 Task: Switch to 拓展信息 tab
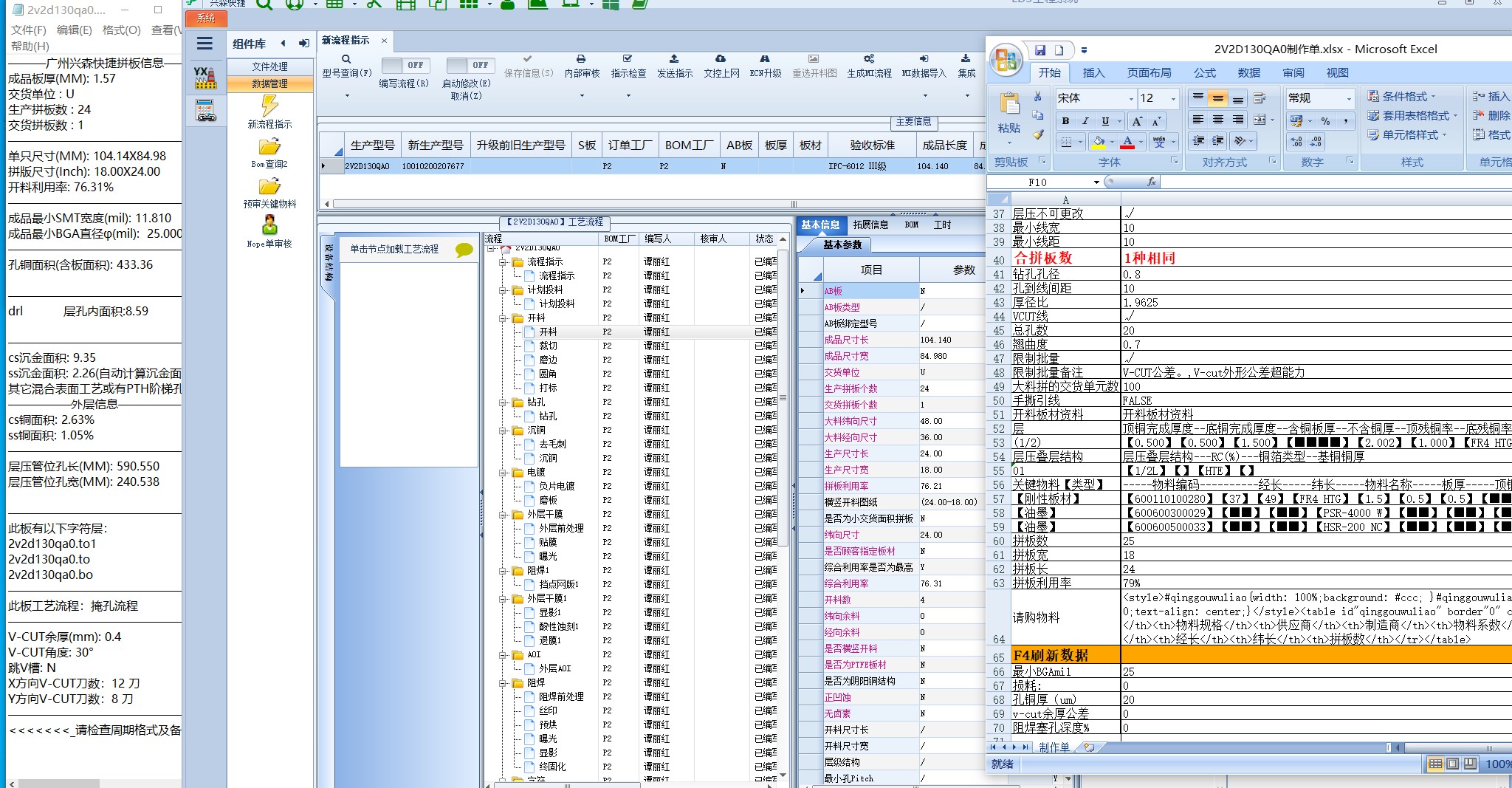pyautogui.click(x=870, y=225)
